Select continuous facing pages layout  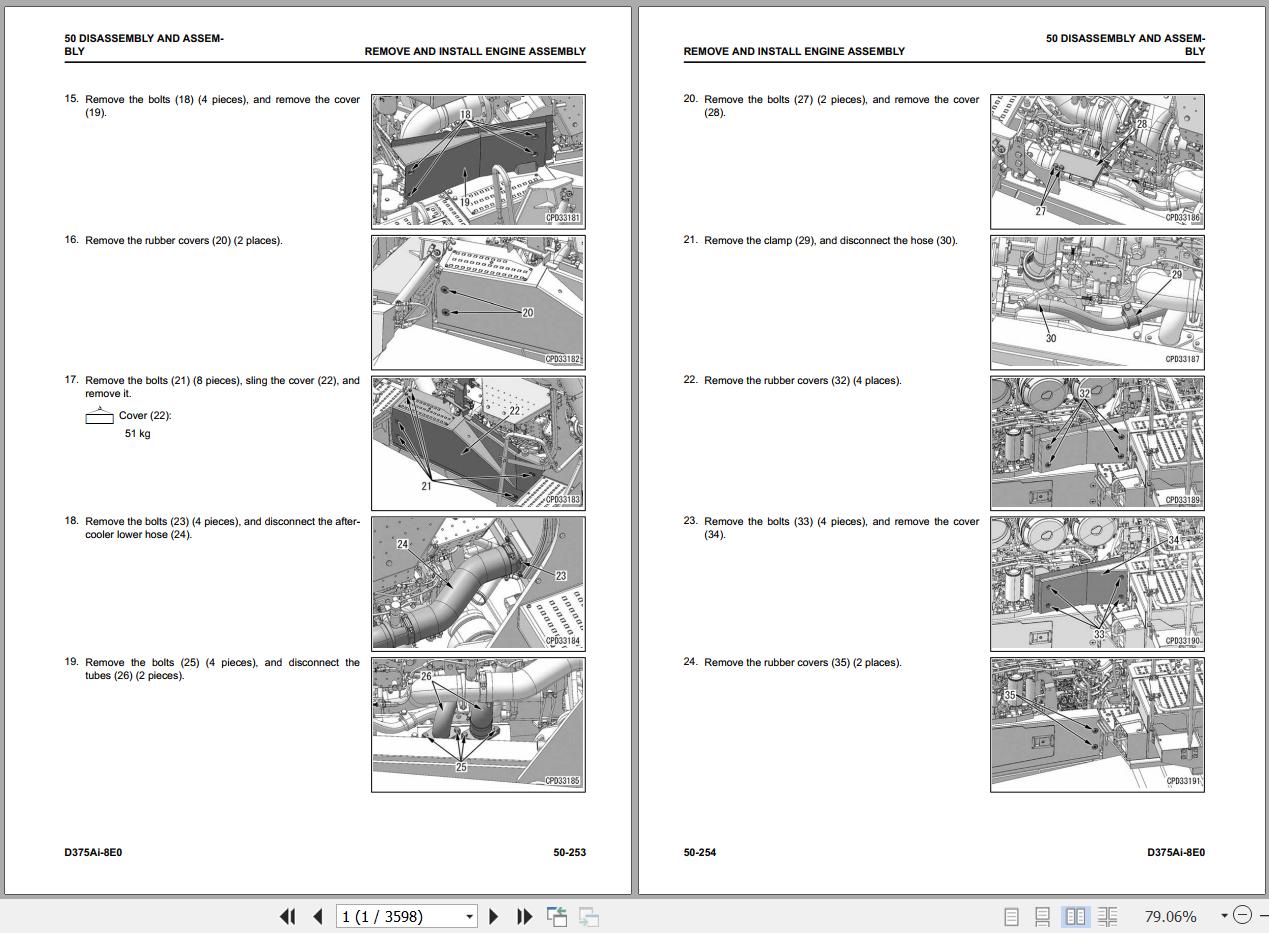pyautogui.click(x=1107, y=916)
